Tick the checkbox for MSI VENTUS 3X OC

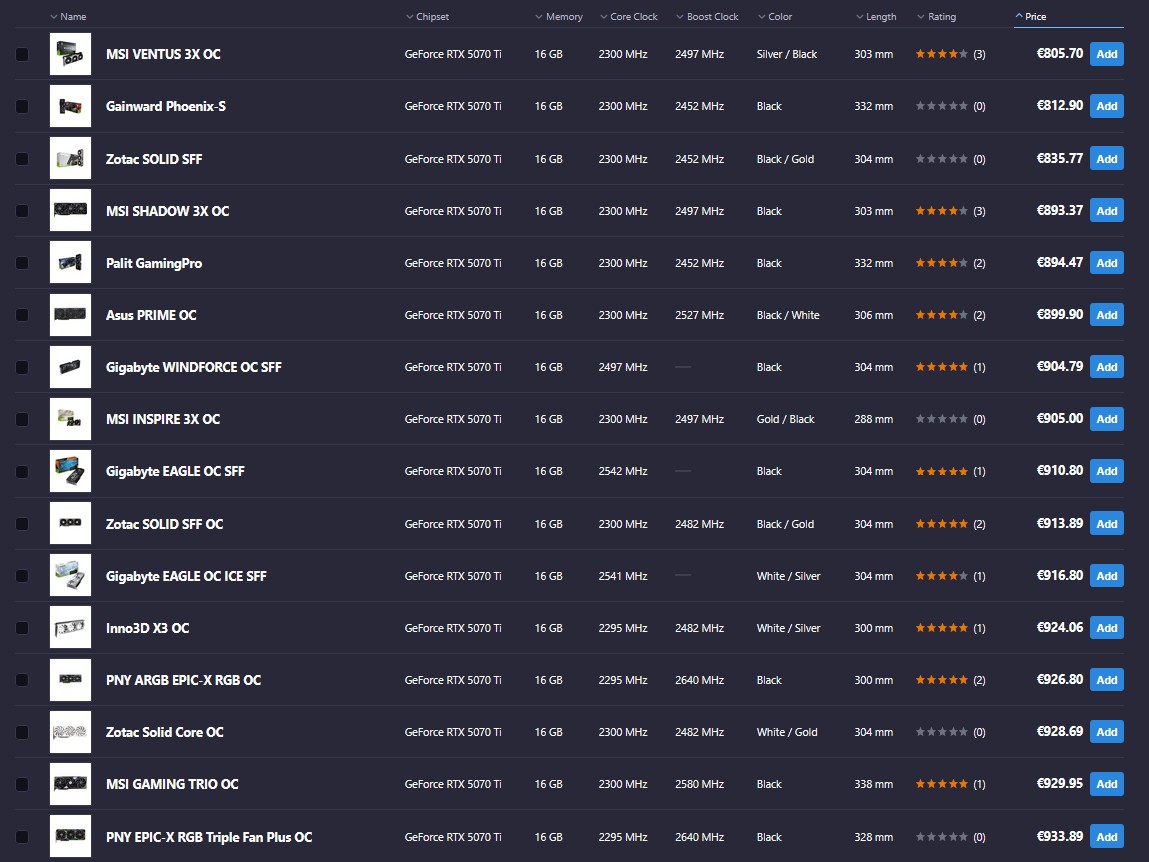pos(22,54)
